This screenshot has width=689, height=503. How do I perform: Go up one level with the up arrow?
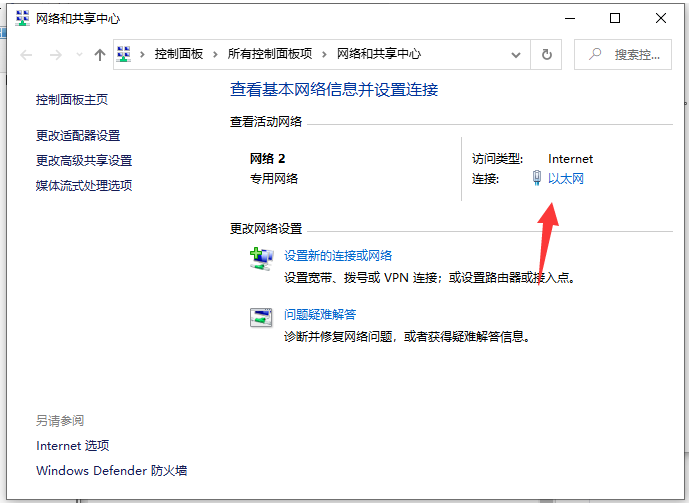(100, 55)
